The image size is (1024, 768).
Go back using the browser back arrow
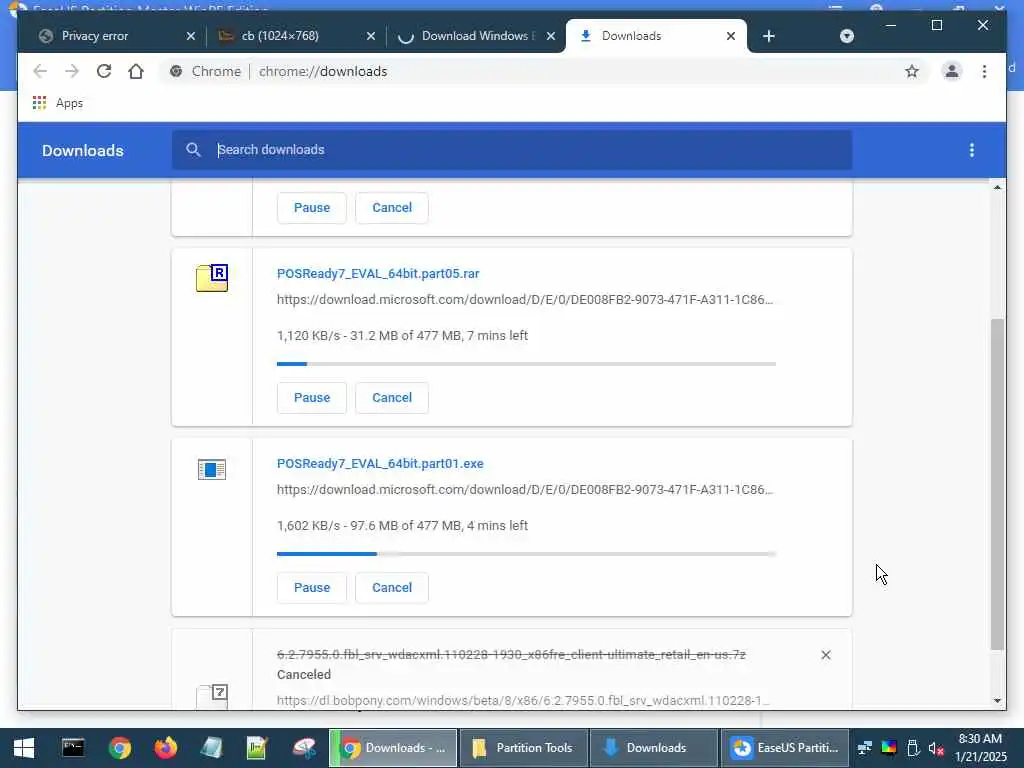(40, 71)
